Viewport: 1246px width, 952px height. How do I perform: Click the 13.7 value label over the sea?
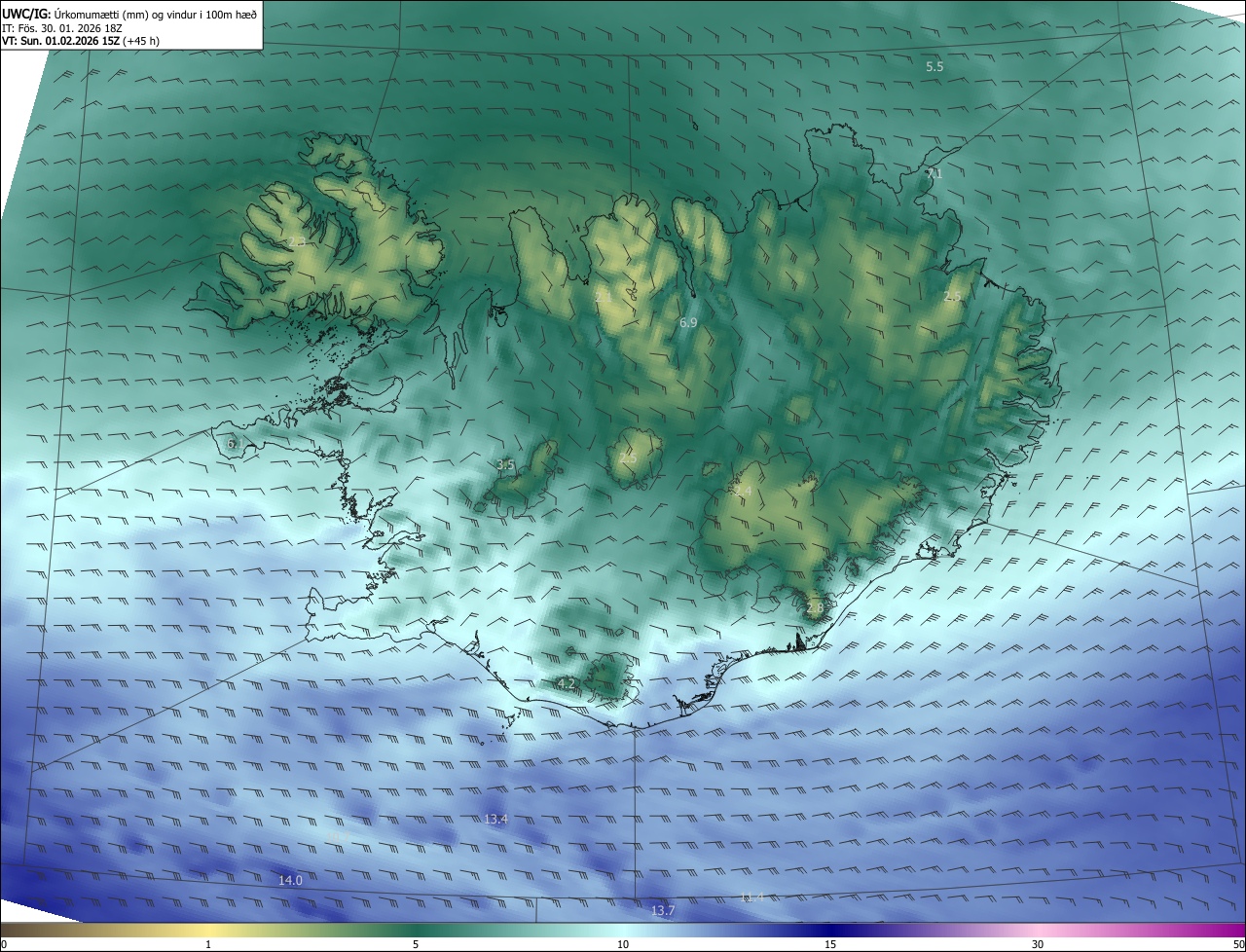pos(662,910)
